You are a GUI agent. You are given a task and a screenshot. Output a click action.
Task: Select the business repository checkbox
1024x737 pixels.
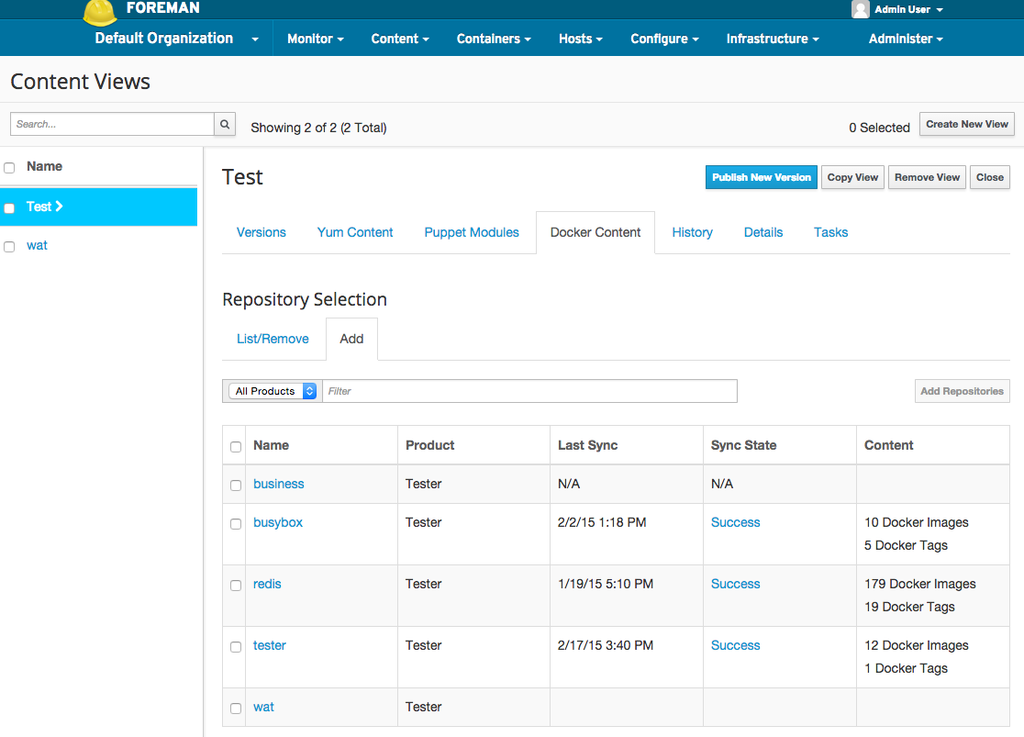[x=236, y=485]
